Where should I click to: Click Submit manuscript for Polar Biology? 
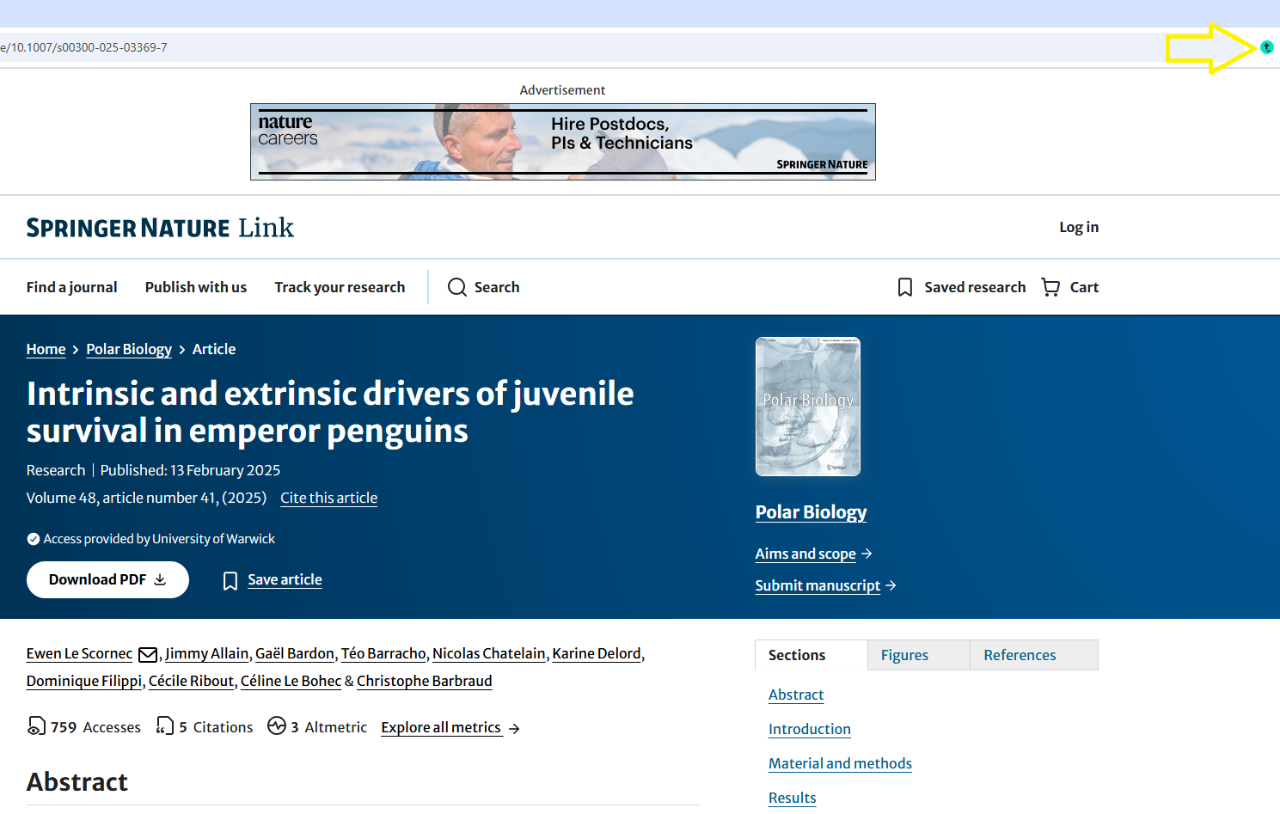point(817,585)
